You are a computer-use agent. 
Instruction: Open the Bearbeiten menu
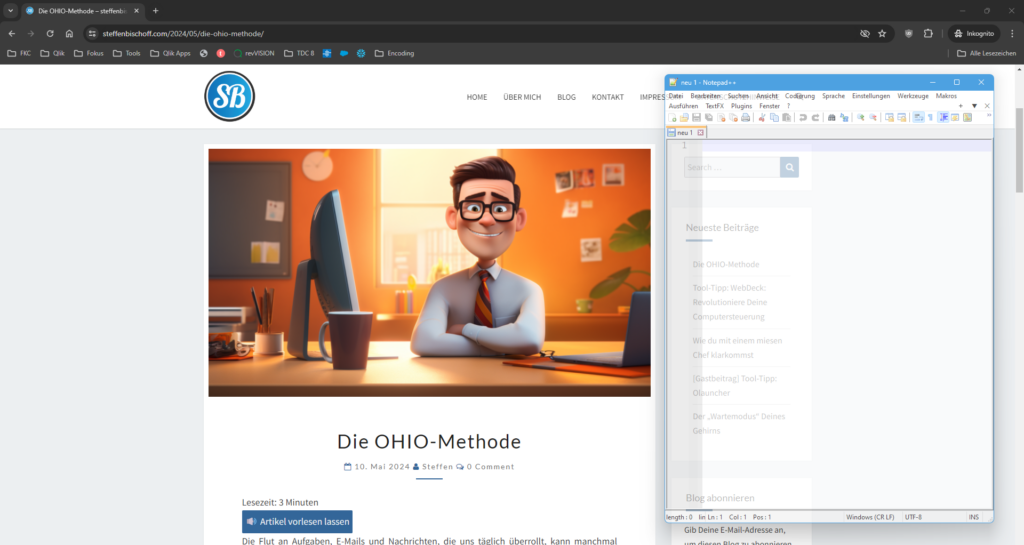point(706,96)
